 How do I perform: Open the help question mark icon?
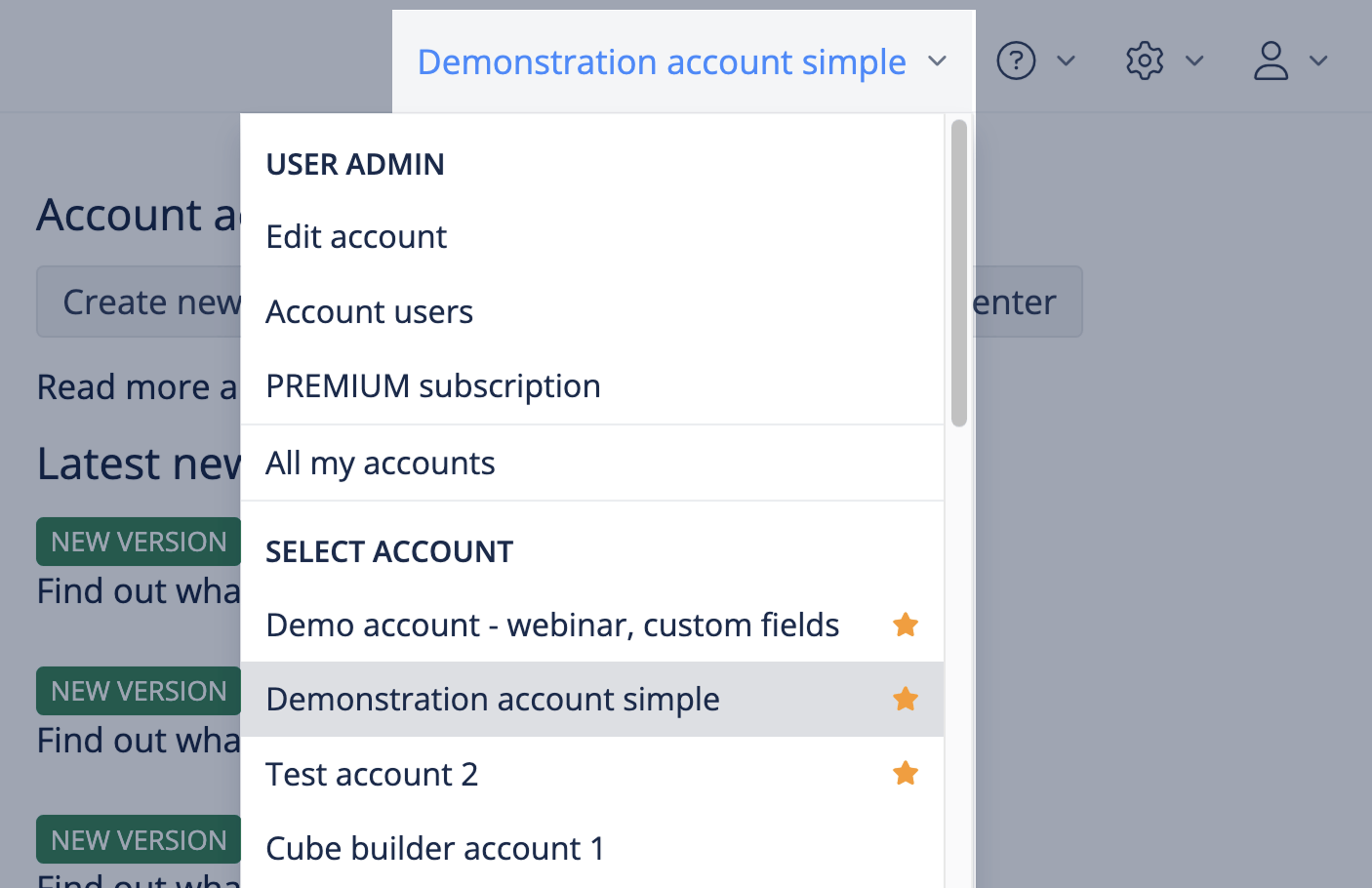point(1015,61)
